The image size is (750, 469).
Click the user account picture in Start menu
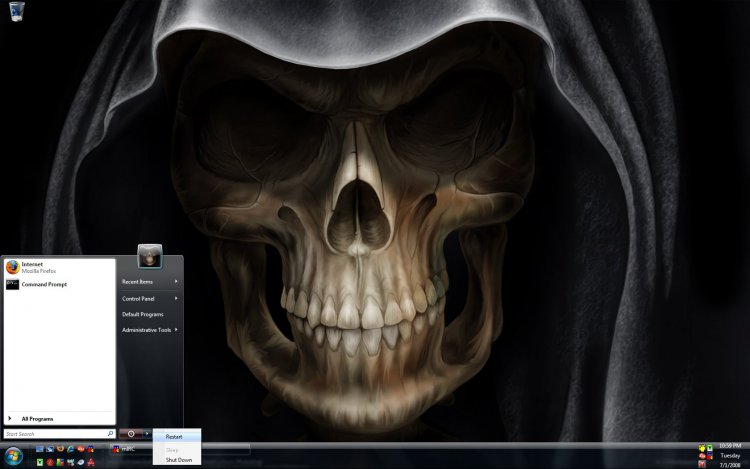[x=150, y=256]
